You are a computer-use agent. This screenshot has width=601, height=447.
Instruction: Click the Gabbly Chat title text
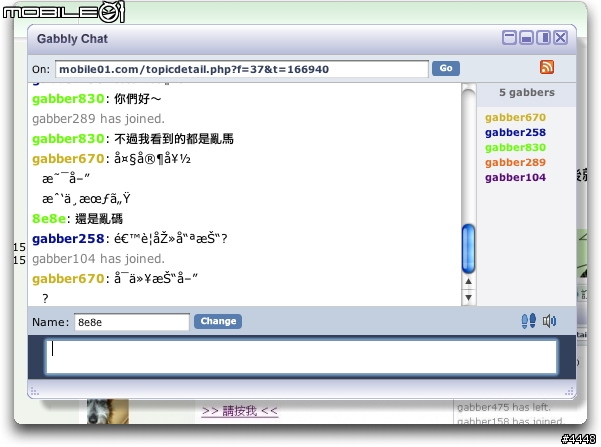[x=72, y=39]
